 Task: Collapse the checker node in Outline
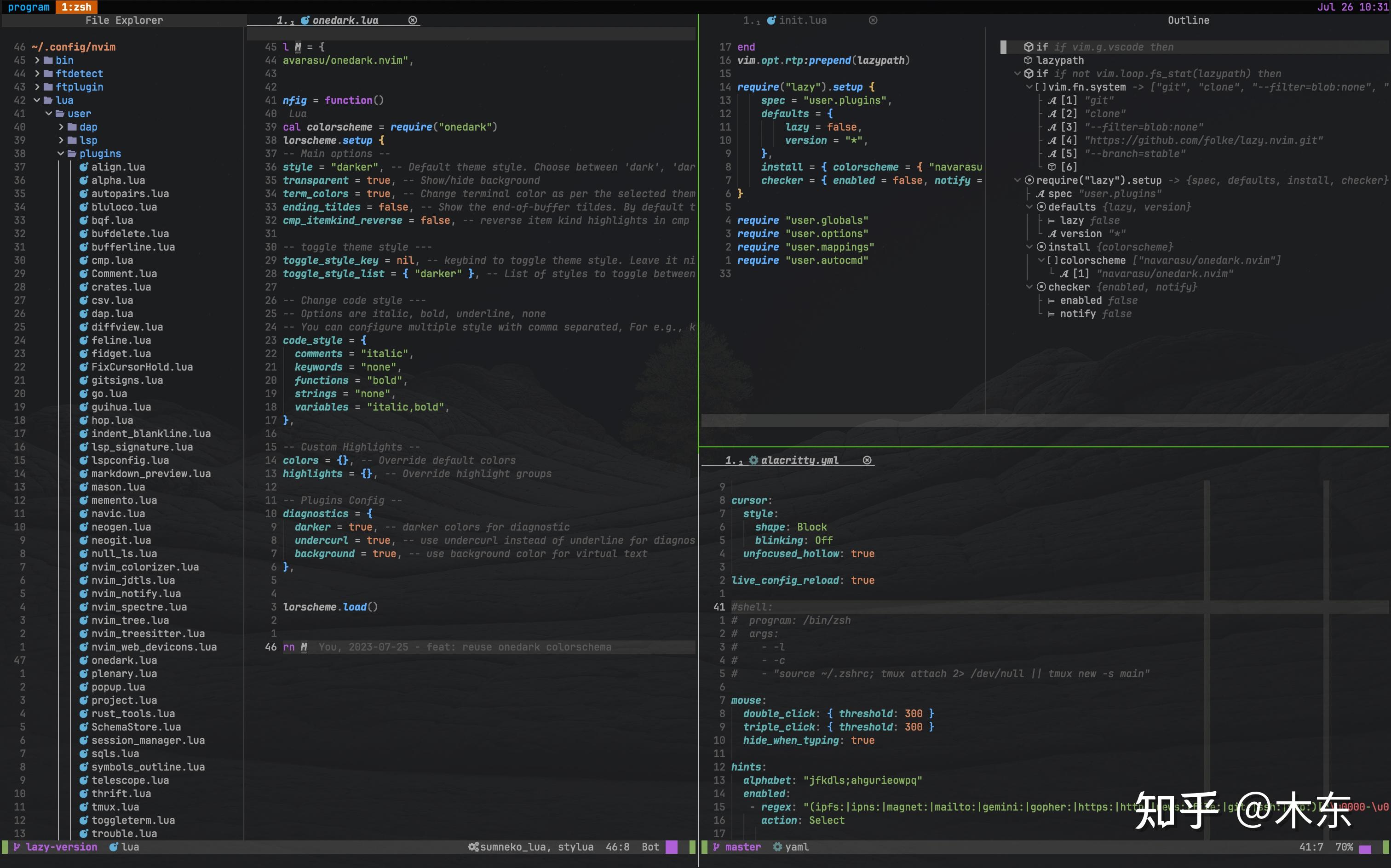point(1029,287)
